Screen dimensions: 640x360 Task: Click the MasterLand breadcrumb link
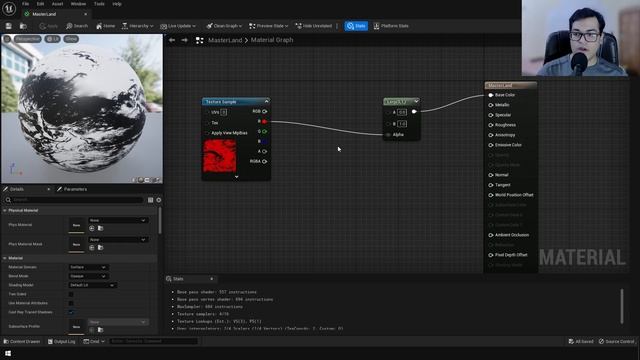[x=225, y=40]
